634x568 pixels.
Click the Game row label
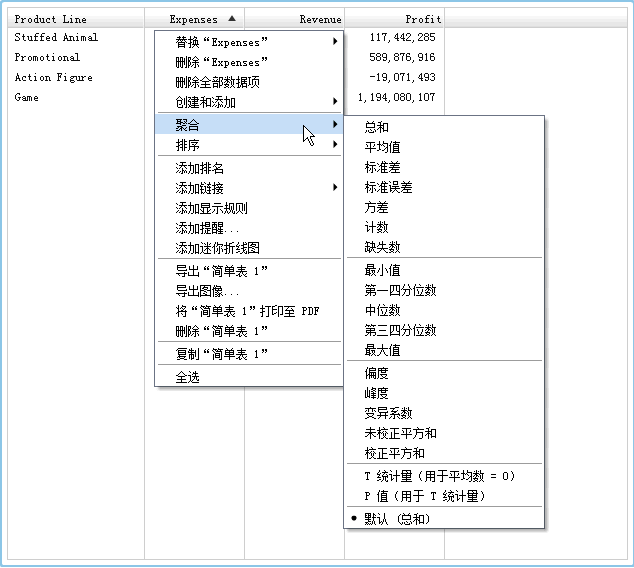pos(27,97)
